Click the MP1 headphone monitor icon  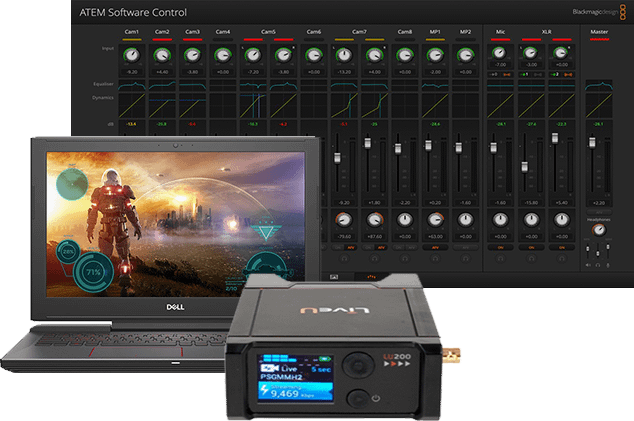point(435,258)
